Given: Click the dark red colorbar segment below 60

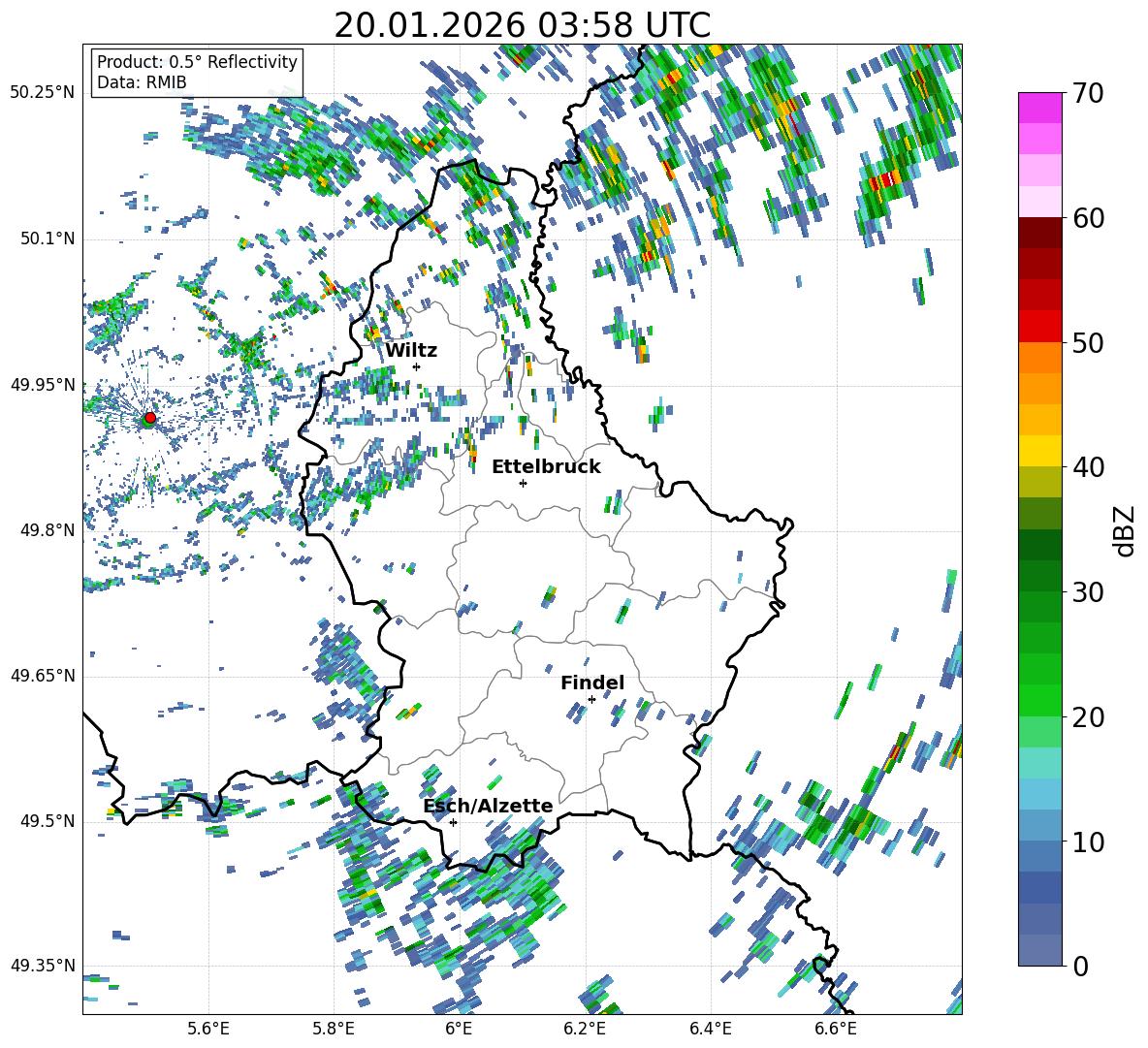Looking at the screenshot, I should 1039,234.
